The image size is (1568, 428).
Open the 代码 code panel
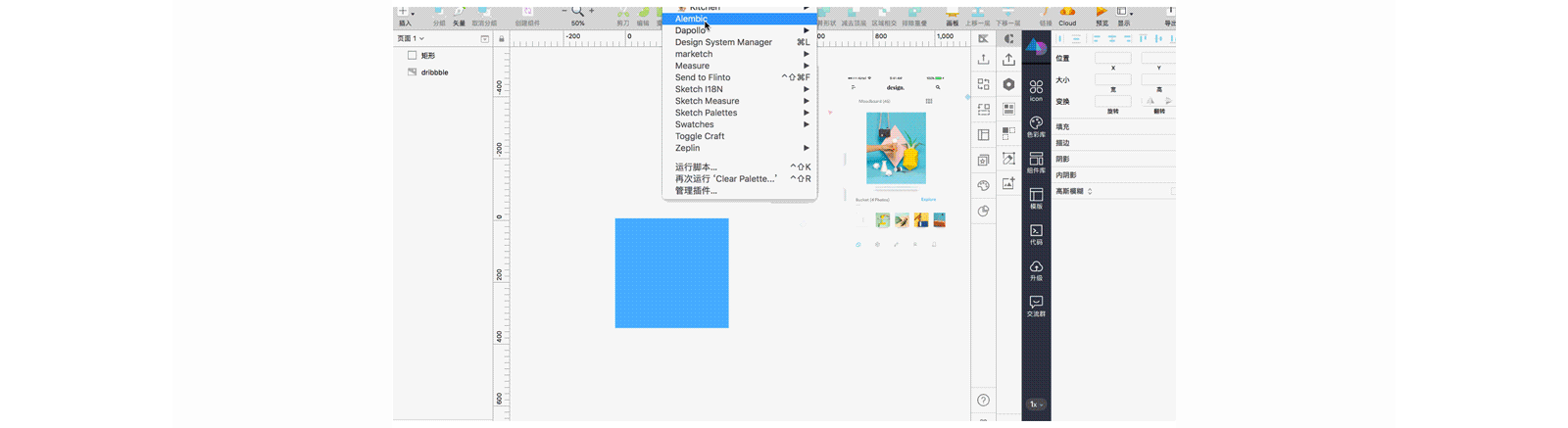(x=1036, y=234)
